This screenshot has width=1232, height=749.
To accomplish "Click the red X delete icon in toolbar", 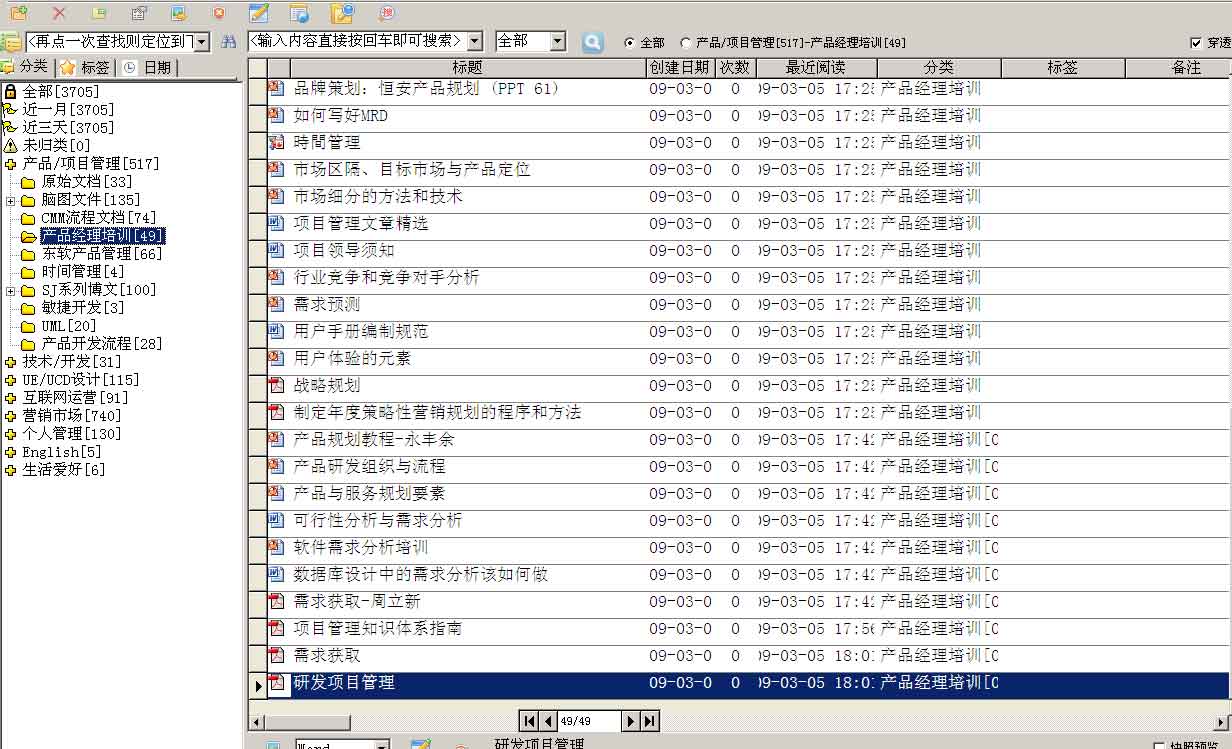I will tap(59, 13).
